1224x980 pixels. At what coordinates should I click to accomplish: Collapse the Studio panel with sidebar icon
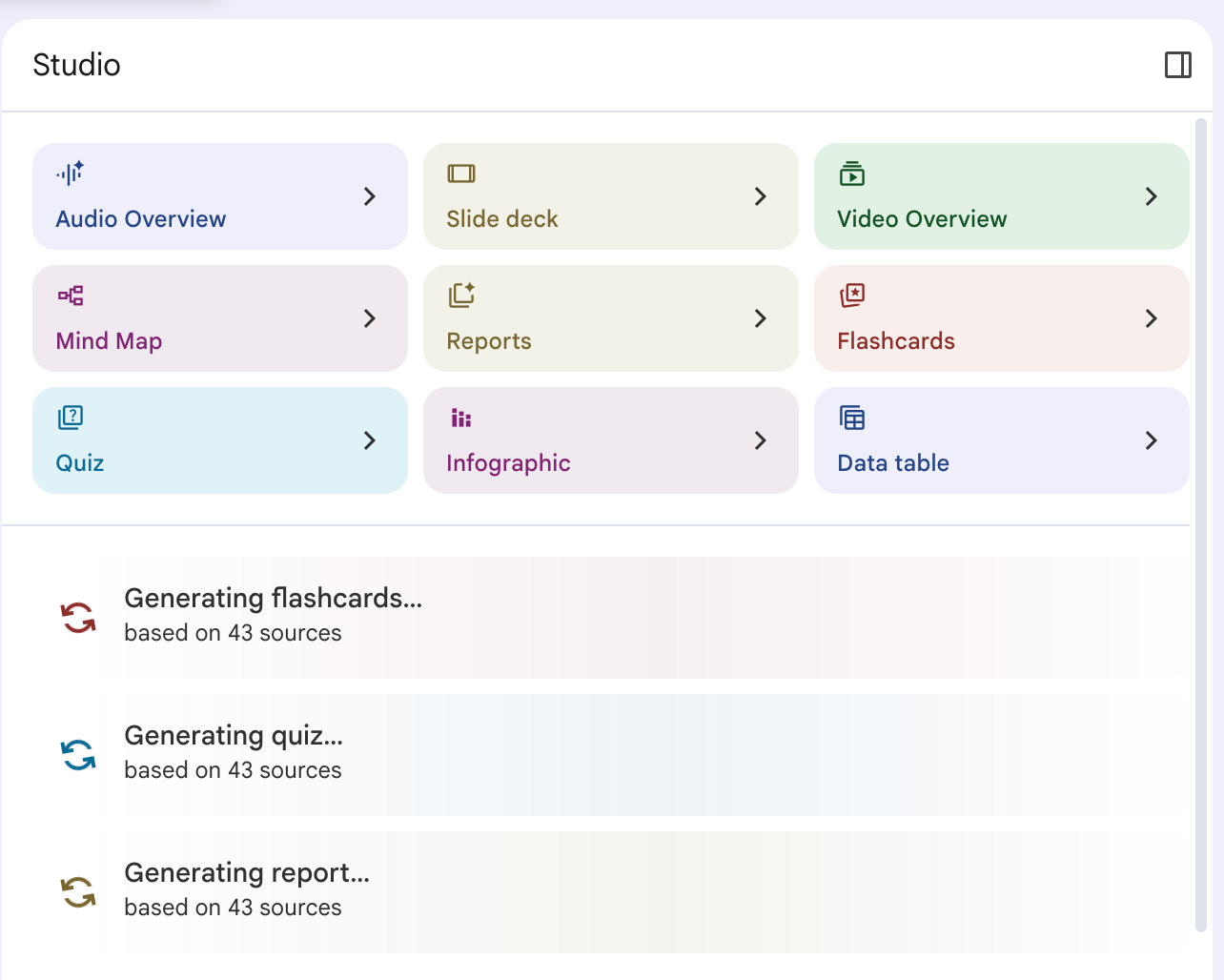point(1178,65)
